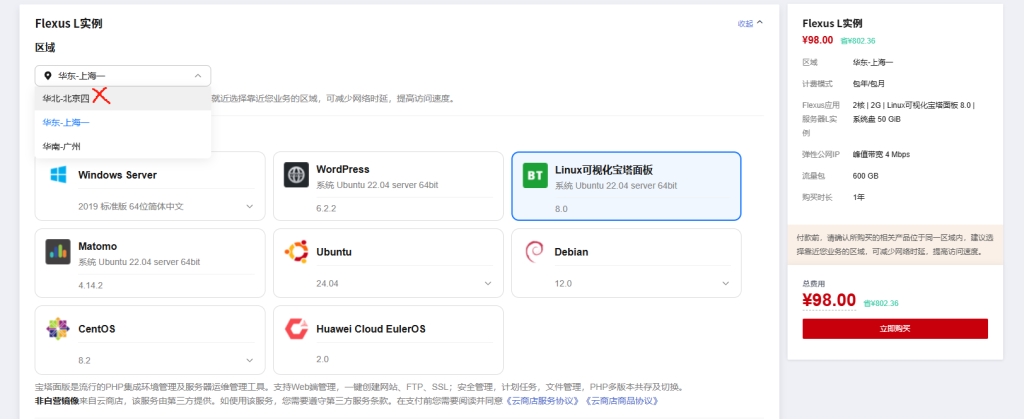Click the Ubuntu logo icon

tap(296, 252)
